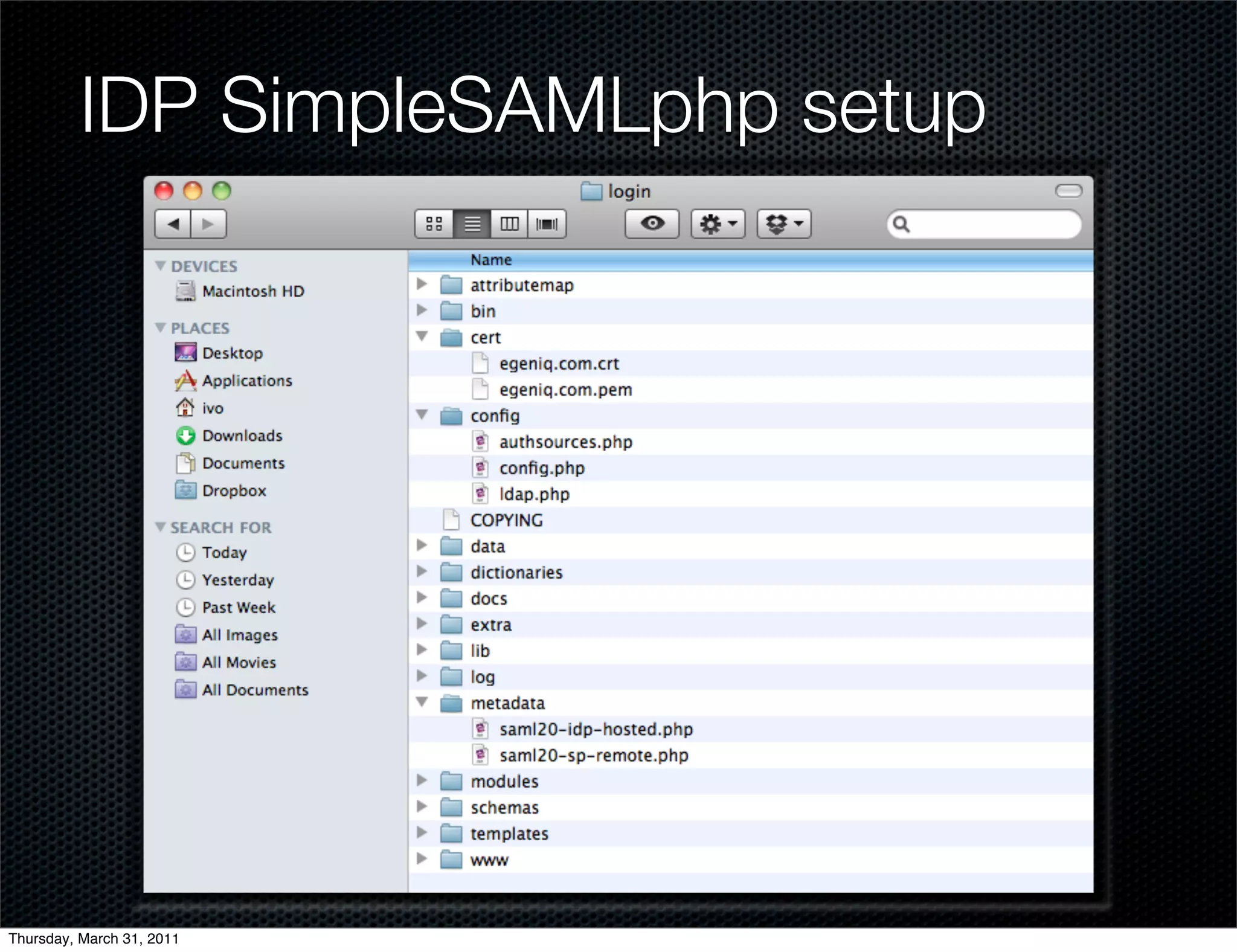Expand the lib folder

[x=422, y=650]
